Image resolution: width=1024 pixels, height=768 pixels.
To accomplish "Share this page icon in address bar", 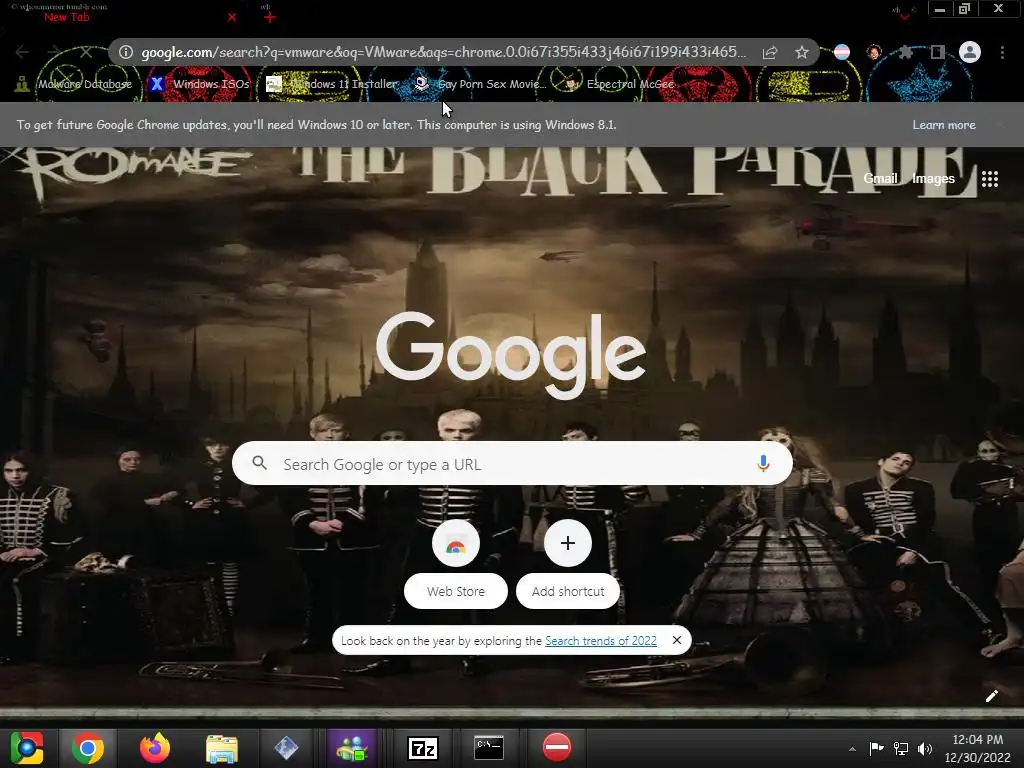I will 770,52.
